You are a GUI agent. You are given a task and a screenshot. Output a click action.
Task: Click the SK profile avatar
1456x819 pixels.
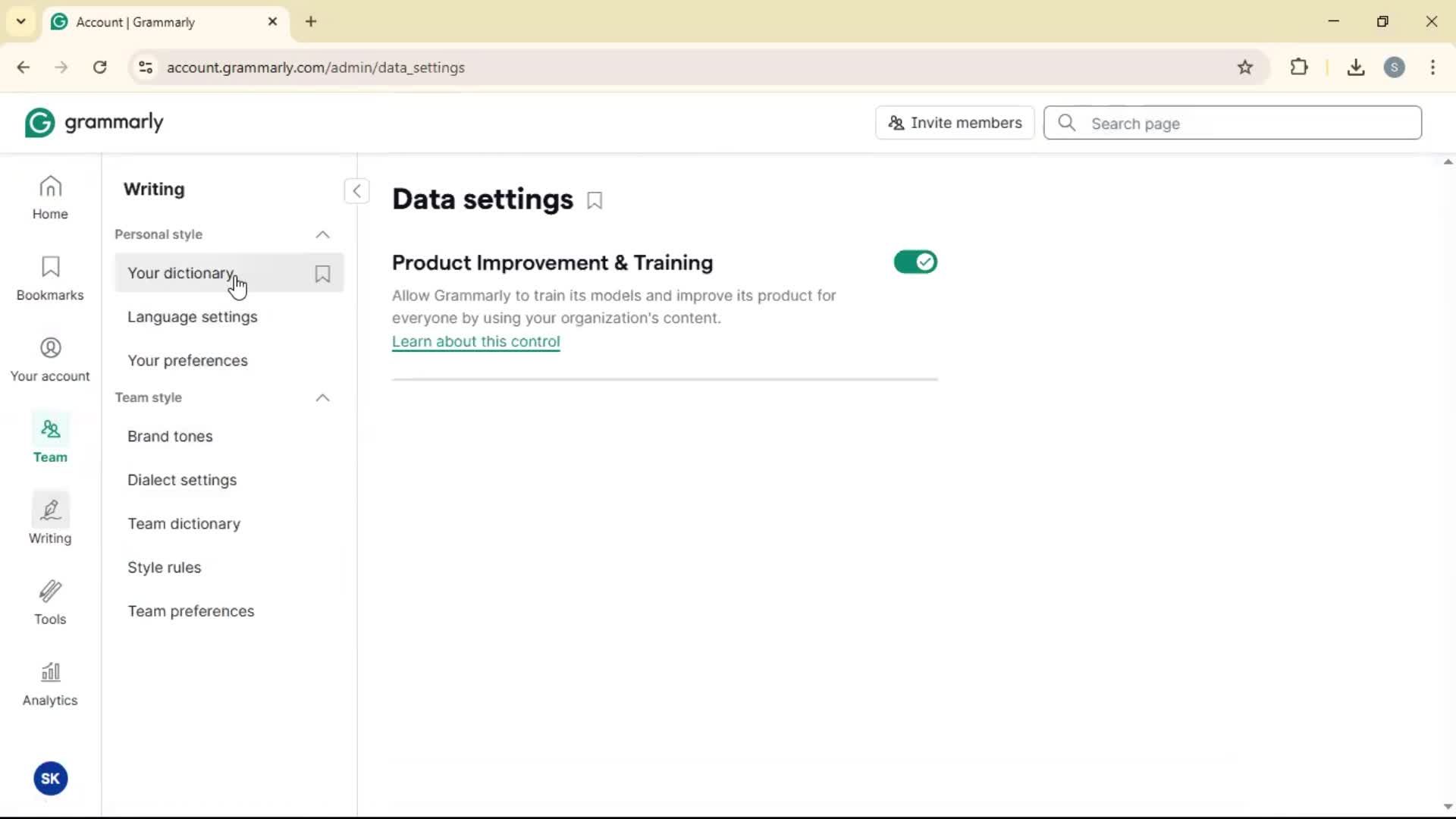[51, 779]
